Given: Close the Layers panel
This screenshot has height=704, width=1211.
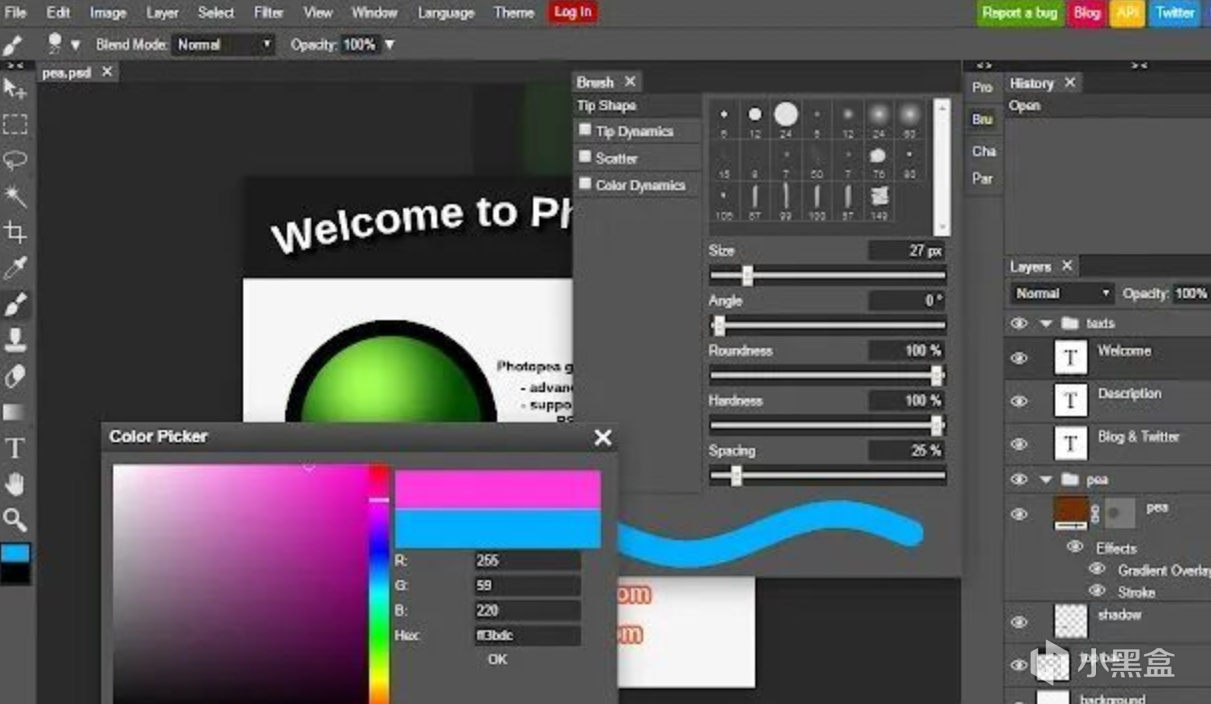Looking at the screenshot, I should point(1067,266).
